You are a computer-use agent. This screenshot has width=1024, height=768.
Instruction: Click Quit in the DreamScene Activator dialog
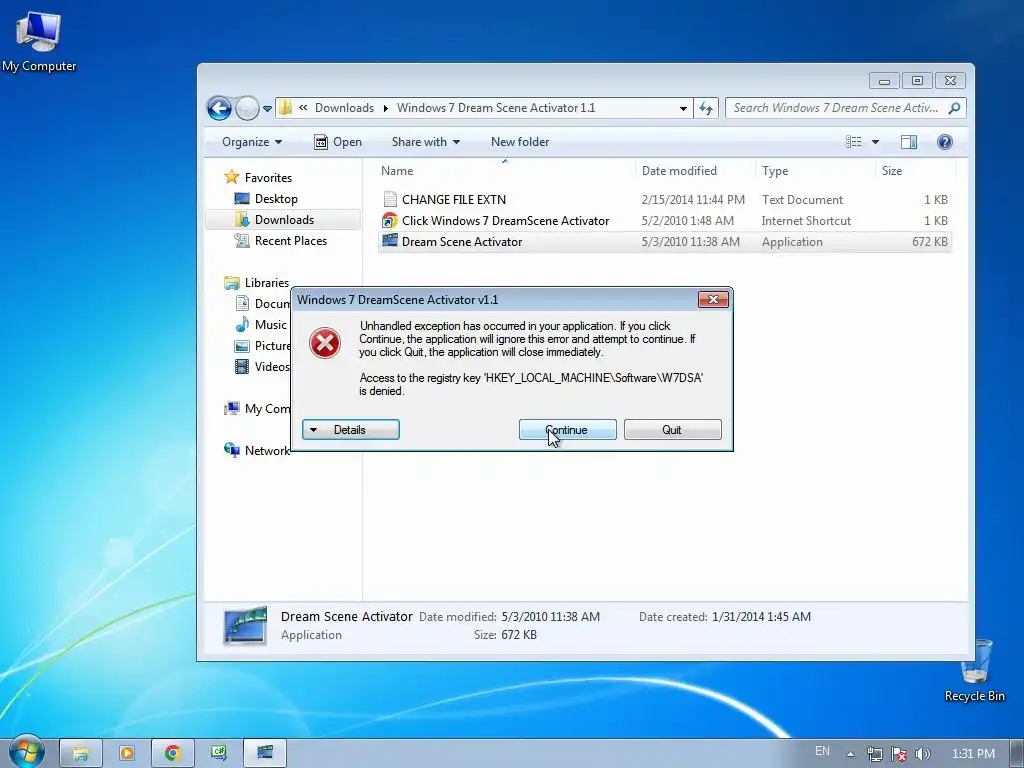click(672, 430)
